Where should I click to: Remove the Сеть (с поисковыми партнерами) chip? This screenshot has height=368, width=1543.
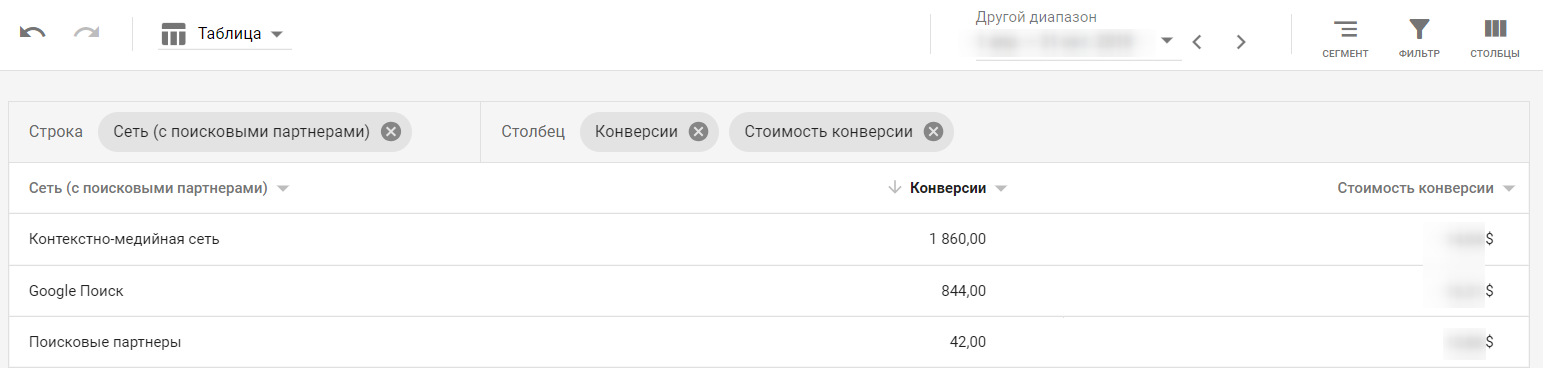point(391,131)
